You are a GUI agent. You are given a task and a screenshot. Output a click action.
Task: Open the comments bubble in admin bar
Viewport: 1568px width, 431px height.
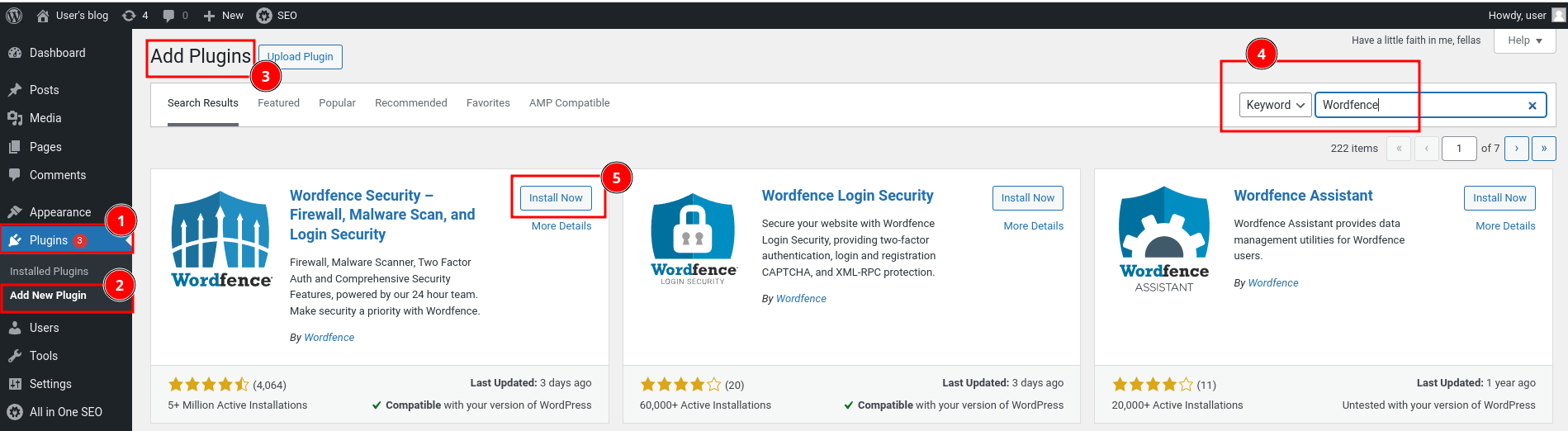pos(174,15)
